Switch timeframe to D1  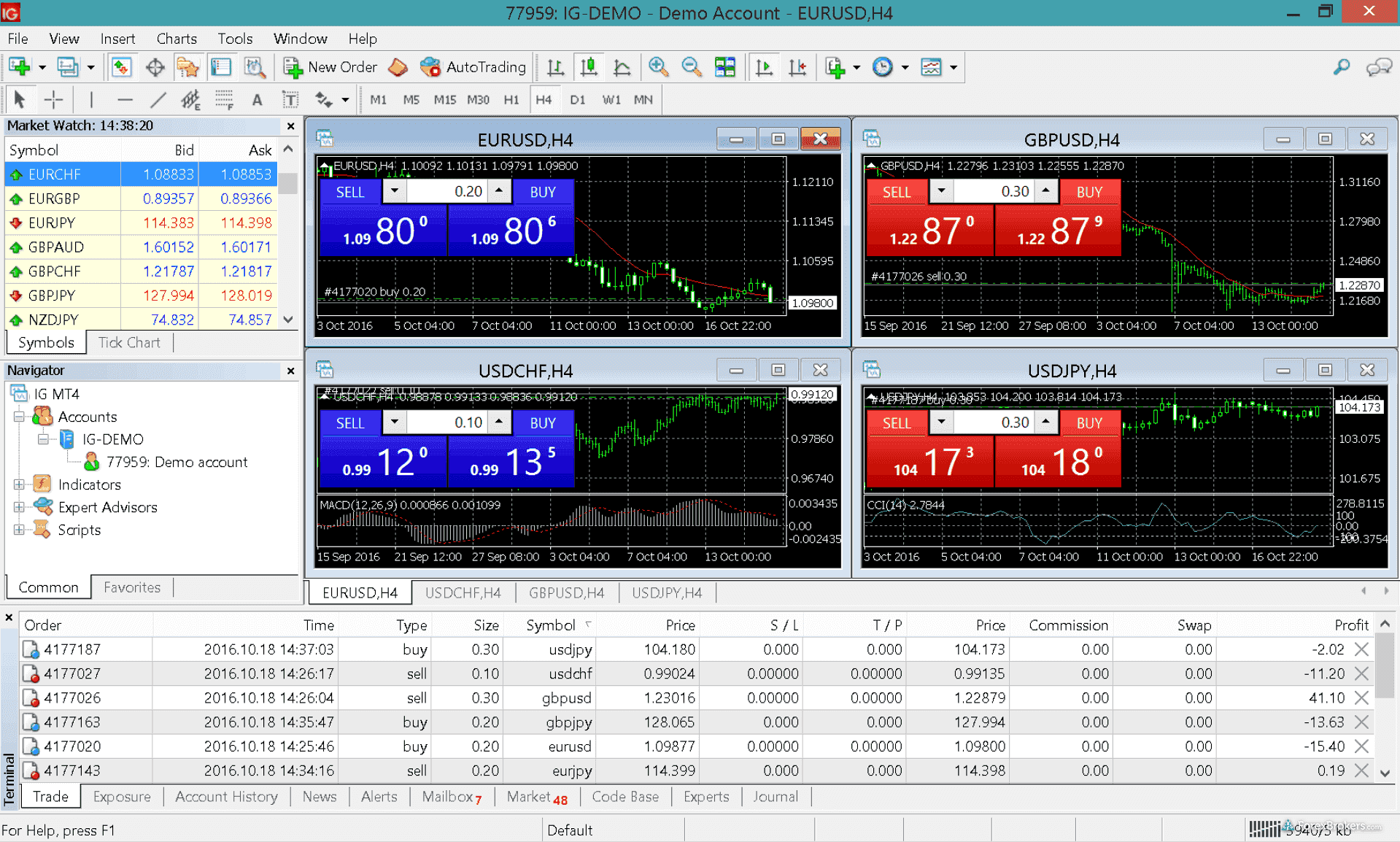pyautogui.click(x=577, y=99)
